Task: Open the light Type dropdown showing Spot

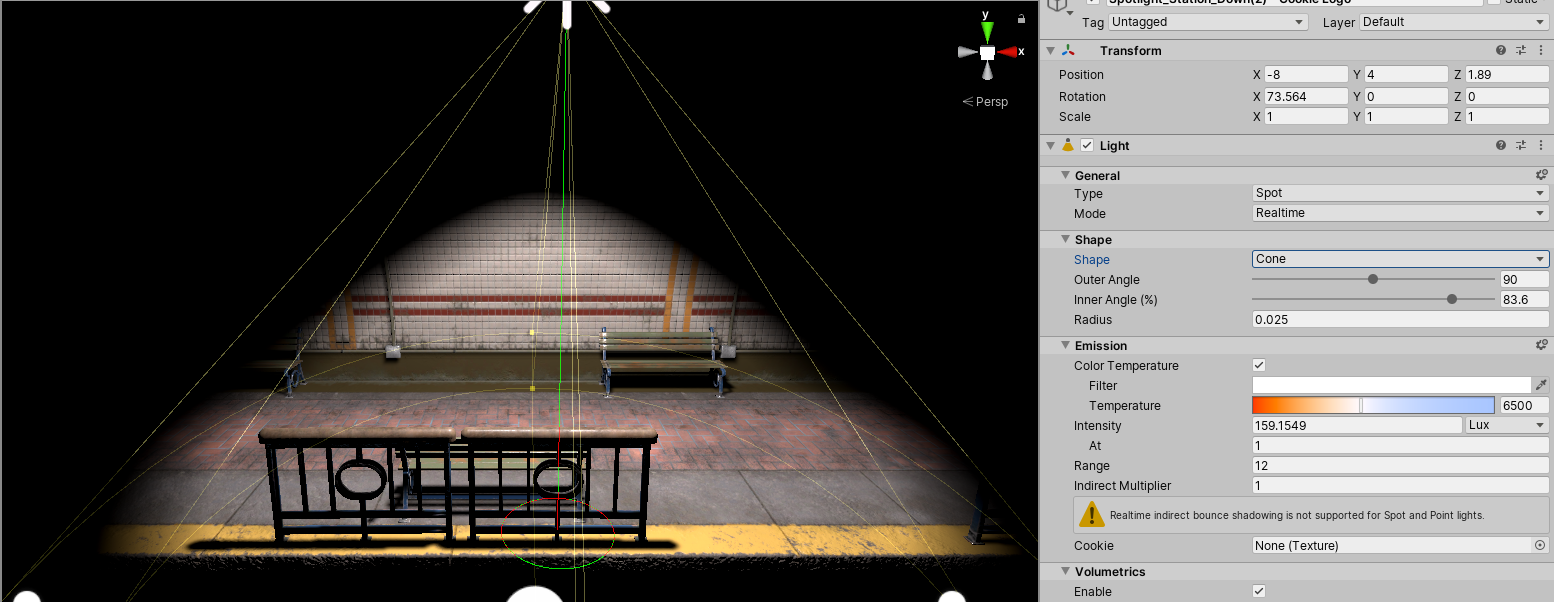Action: (1400, 193)
